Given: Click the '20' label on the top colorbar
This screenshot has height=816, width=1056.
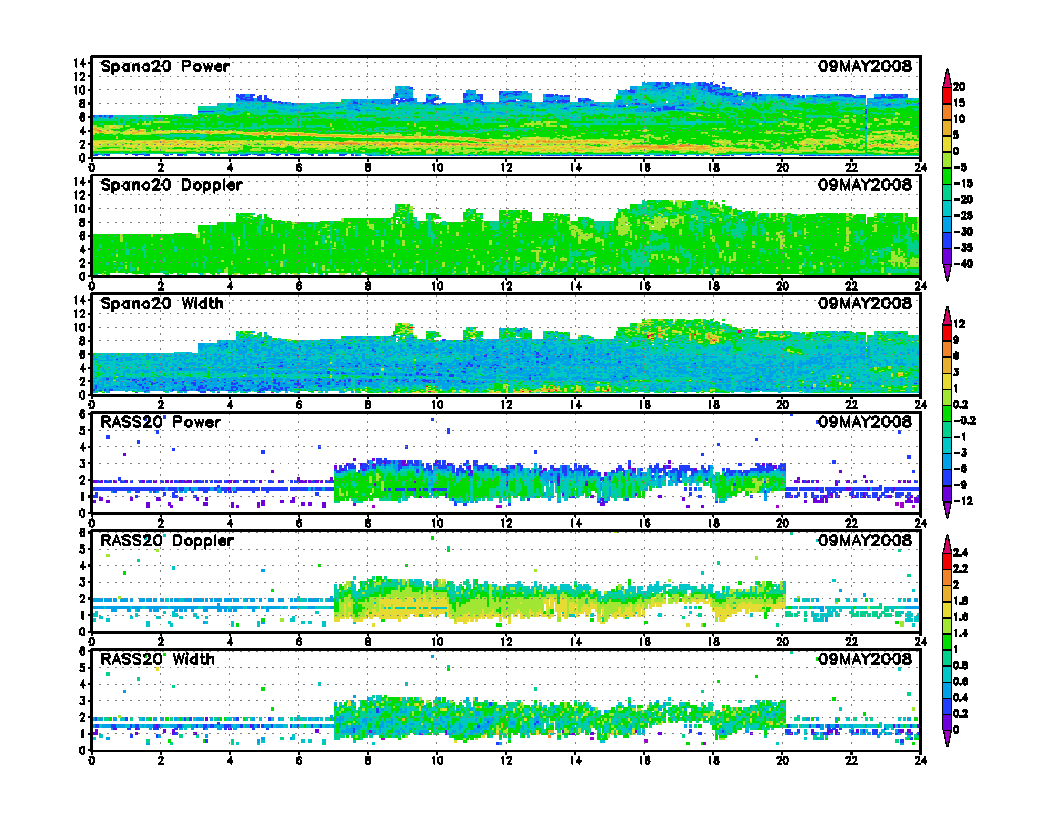Looking at the screenshot, I should 959,87.
